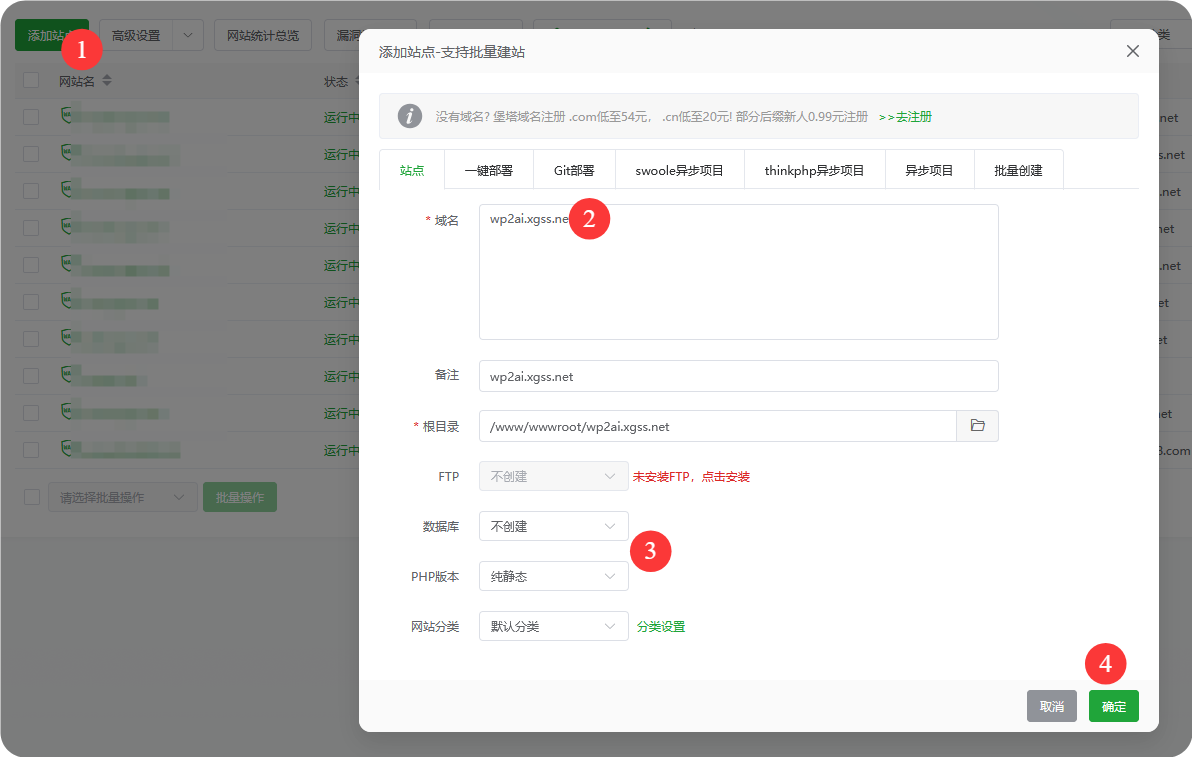The width and height of the screenshot is (1192, 757).
Task: Open the PHP版本 dropdown
Action: point(553,576)
